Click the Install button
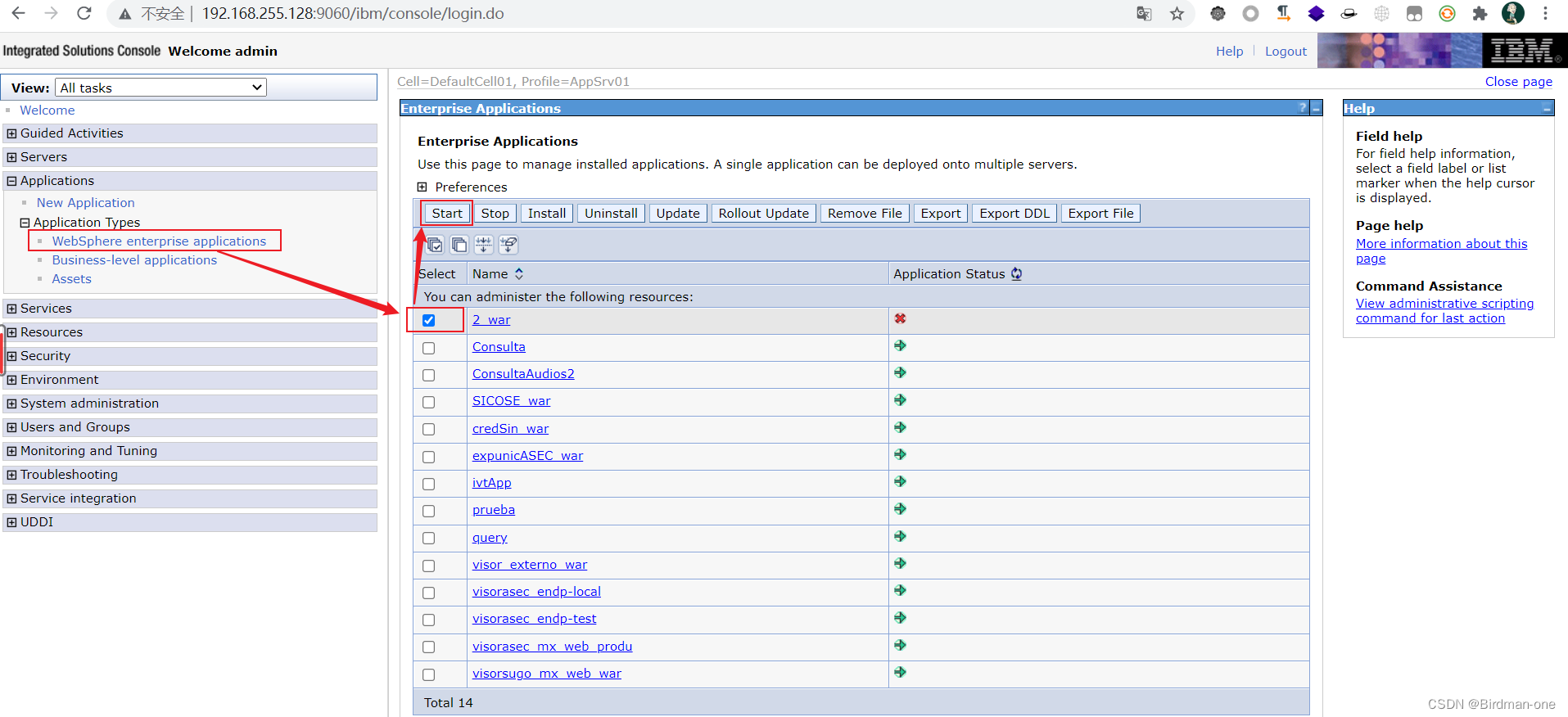 (547, 214)
